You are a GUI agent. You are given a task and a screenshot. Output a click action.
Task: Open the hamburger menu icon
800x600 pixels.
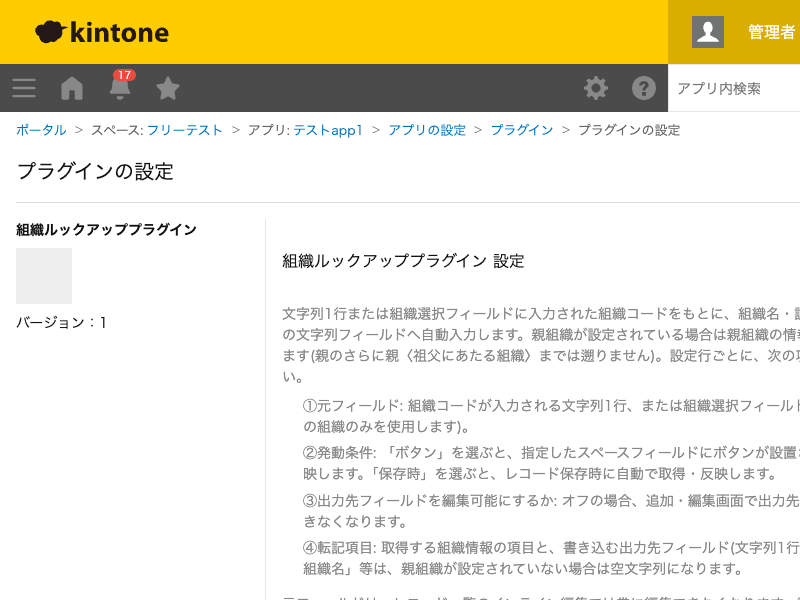coord(24,88)
